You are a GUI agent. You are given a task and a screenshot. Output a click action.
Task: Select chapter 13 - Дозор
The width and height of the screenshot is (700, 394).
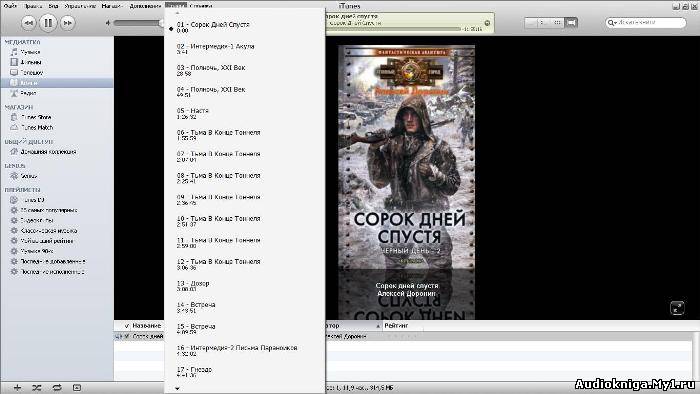(193, 286)
